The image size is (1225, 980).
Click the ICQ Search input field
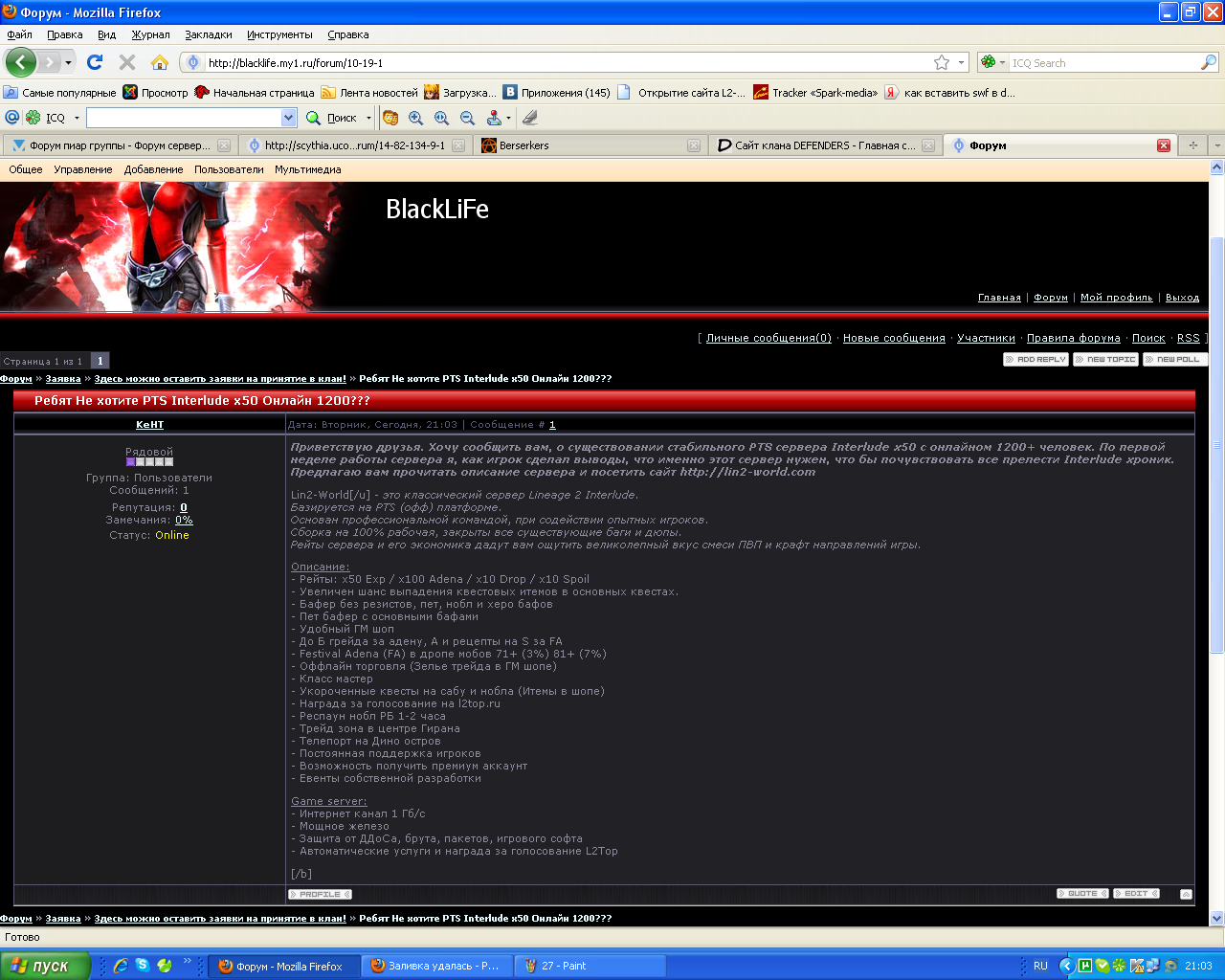coord(1103,62)
